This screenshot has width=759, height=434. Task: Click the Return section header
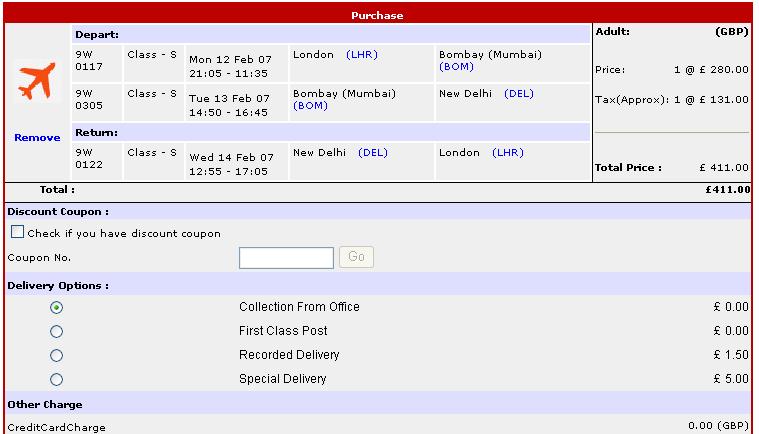(97, 132)
